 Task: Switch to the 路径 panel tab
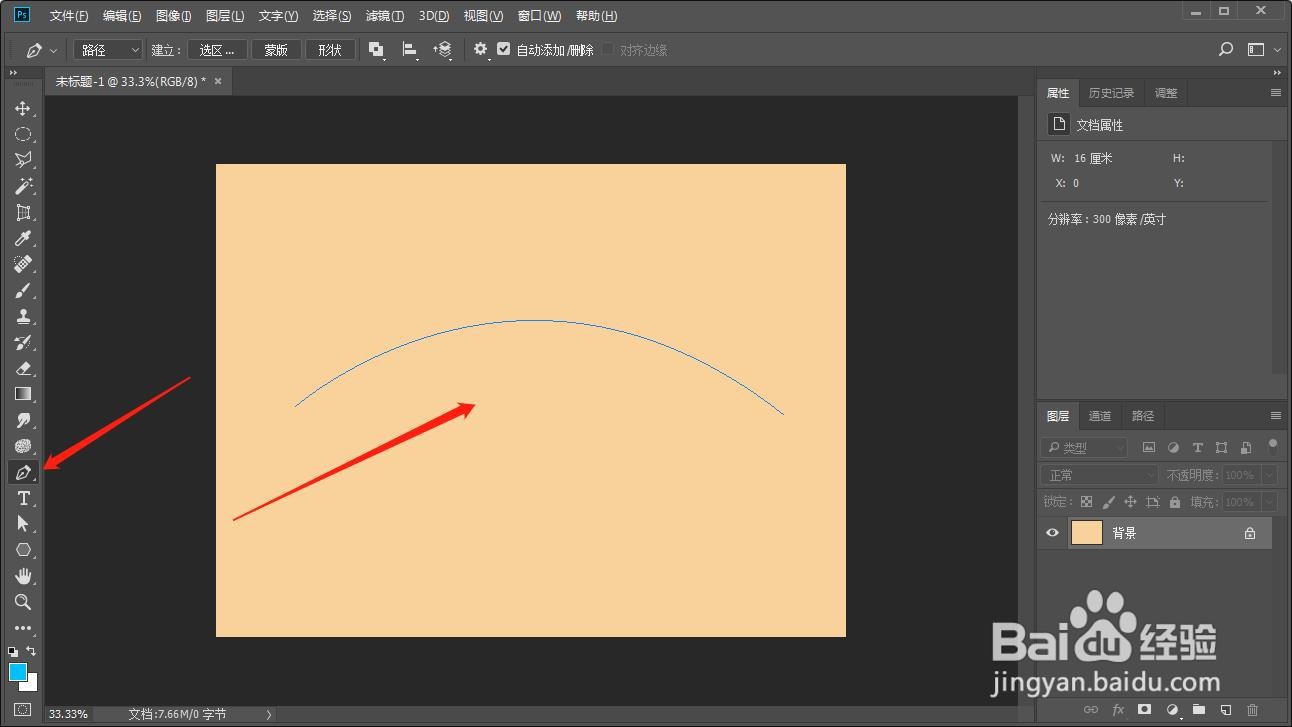coord(1143,416)
